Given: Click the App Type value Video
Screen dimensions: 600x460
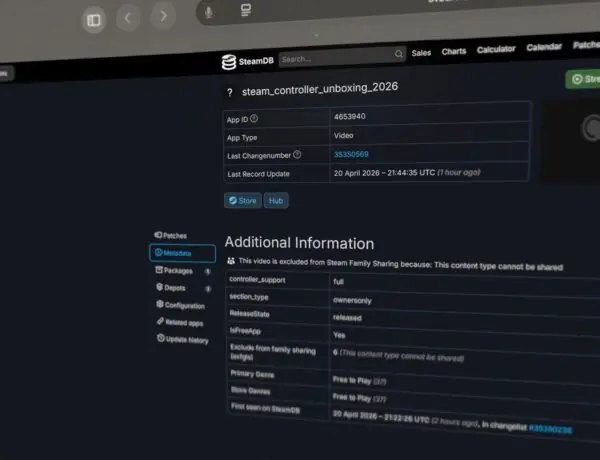Looking at the screenshot, I should [344, 135].
